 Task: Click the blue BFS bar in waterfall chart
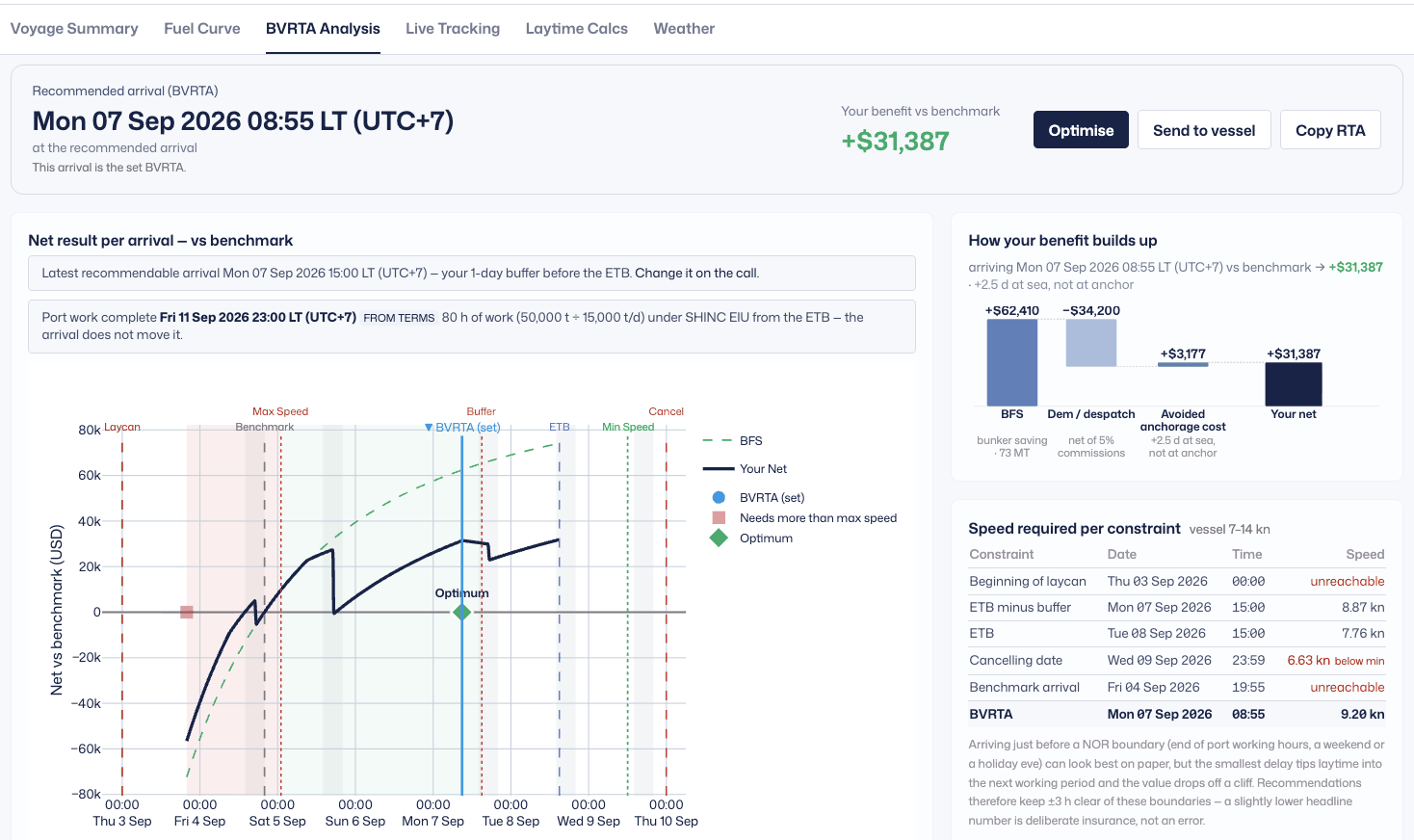[1012, 362]
